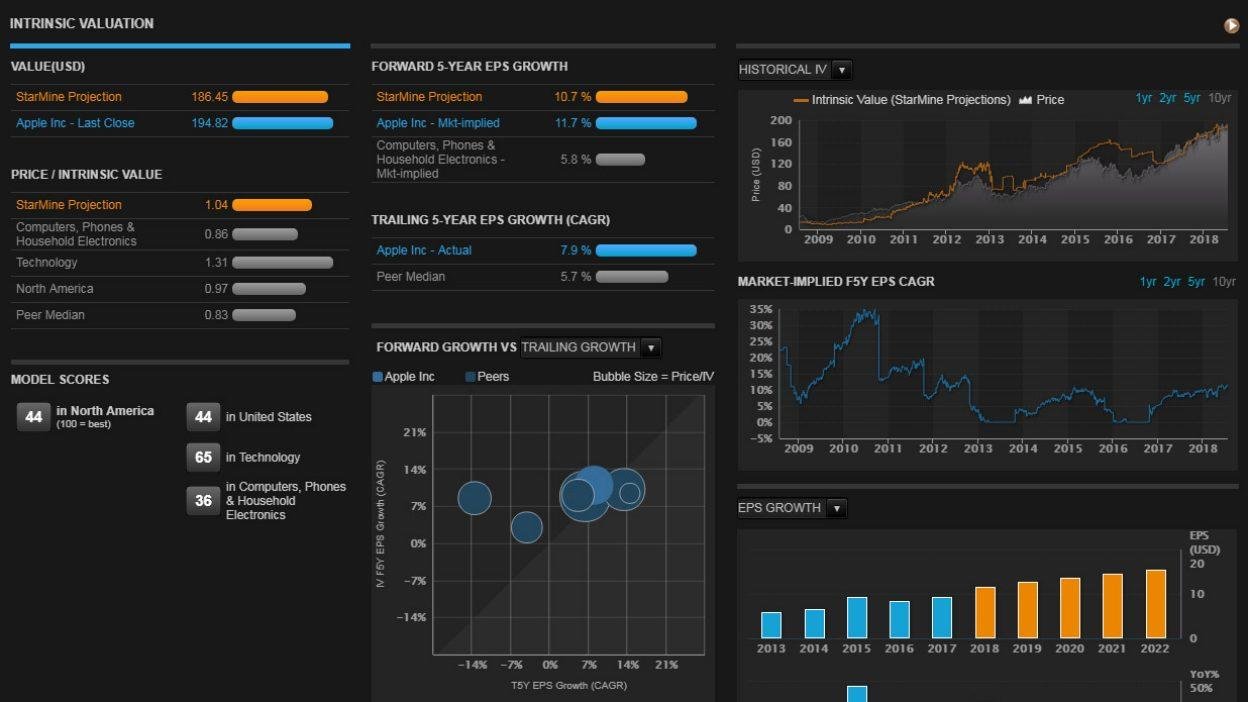Click the Apple Inc legend square in bubble chart
The image size is (1248, 702).
[x=378, y=377]
